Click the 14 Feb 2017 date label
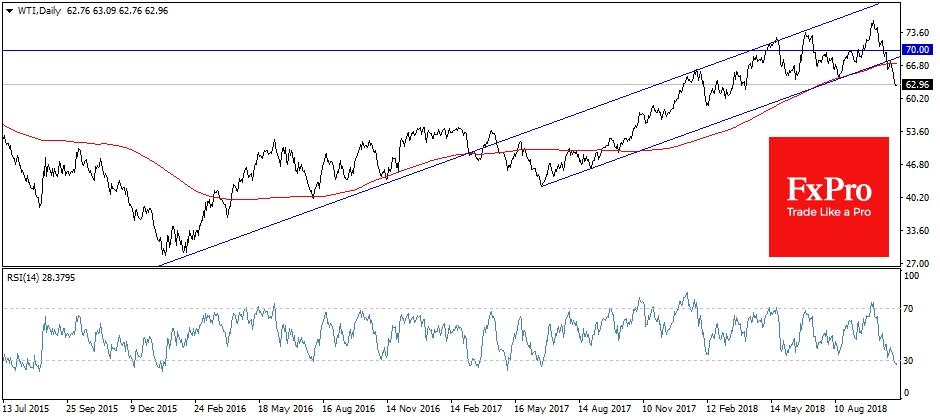 coord(475,408)
